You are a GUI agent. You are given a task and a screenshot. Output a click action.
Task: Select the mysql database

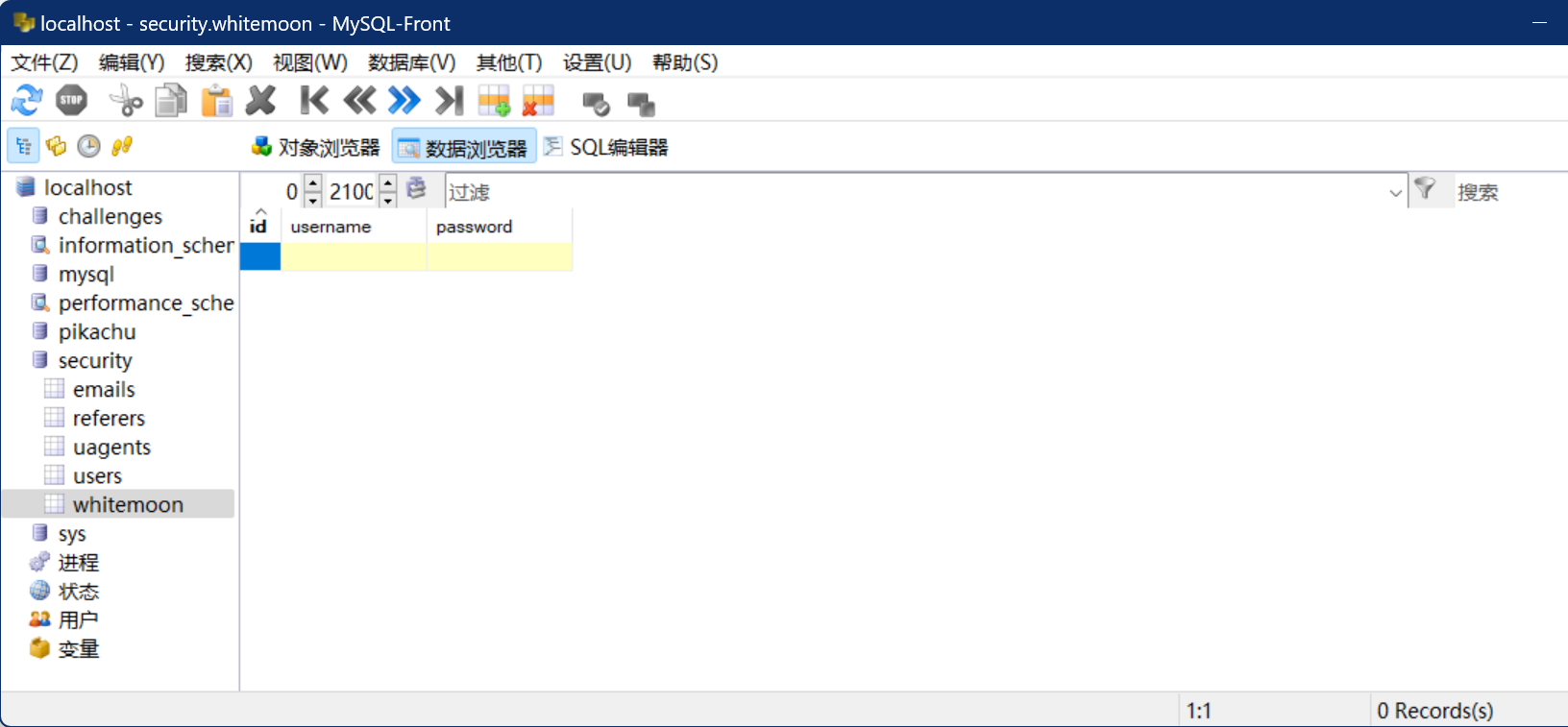(86, 274)
